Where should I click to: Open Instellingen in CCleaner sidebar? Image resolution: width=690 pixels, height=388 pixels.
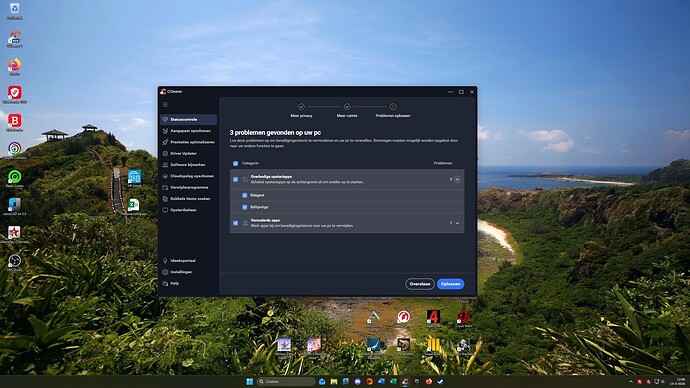pyautogui.click(x=188, y=272)
